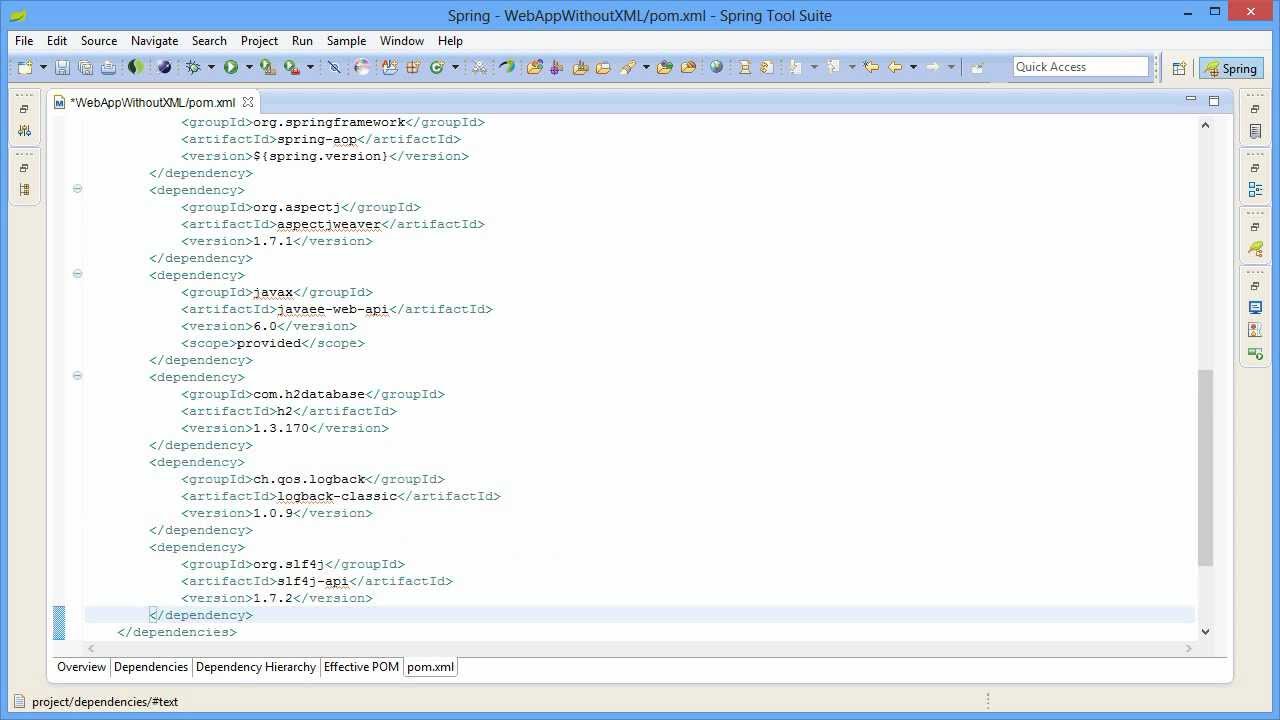Click the project/dependencies/#text status entry
The image size is (1280, 720).
105,701
